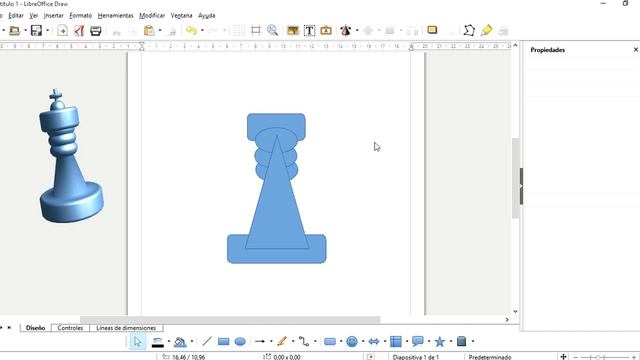Open the Paste options dropdown arrow
The width and height of the screenshot is (640, 360).
[160, 31]
